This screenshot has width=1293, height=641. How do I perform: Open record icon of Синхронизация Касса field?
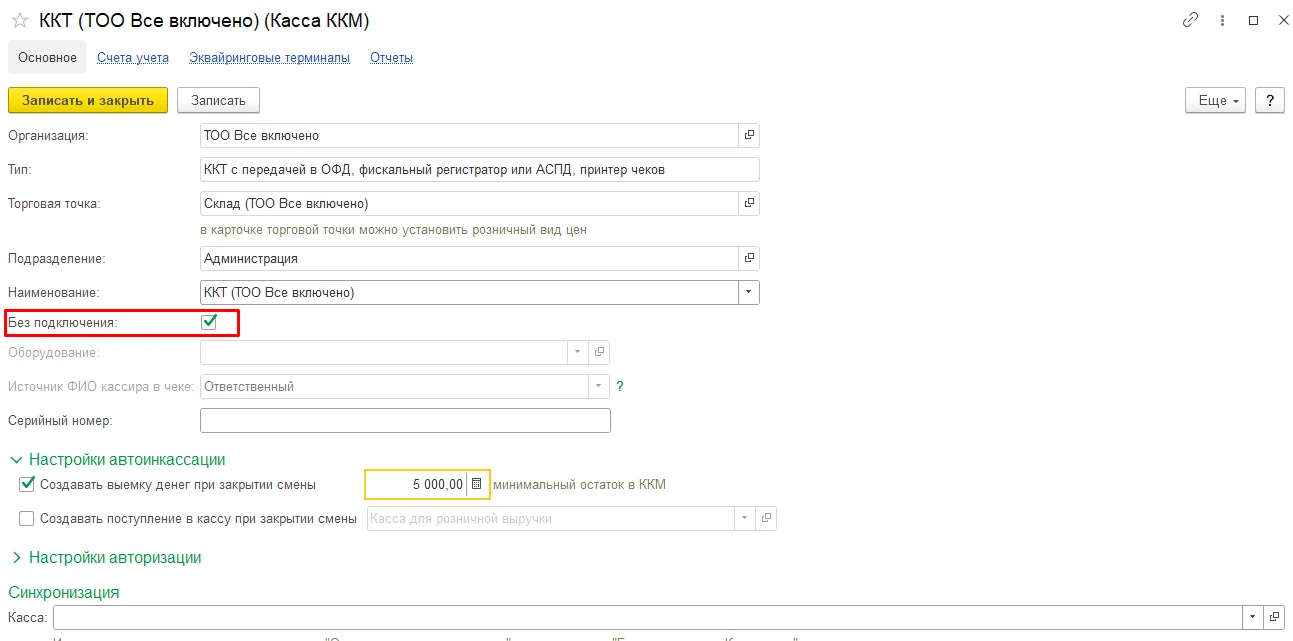tap(1274, 616)
